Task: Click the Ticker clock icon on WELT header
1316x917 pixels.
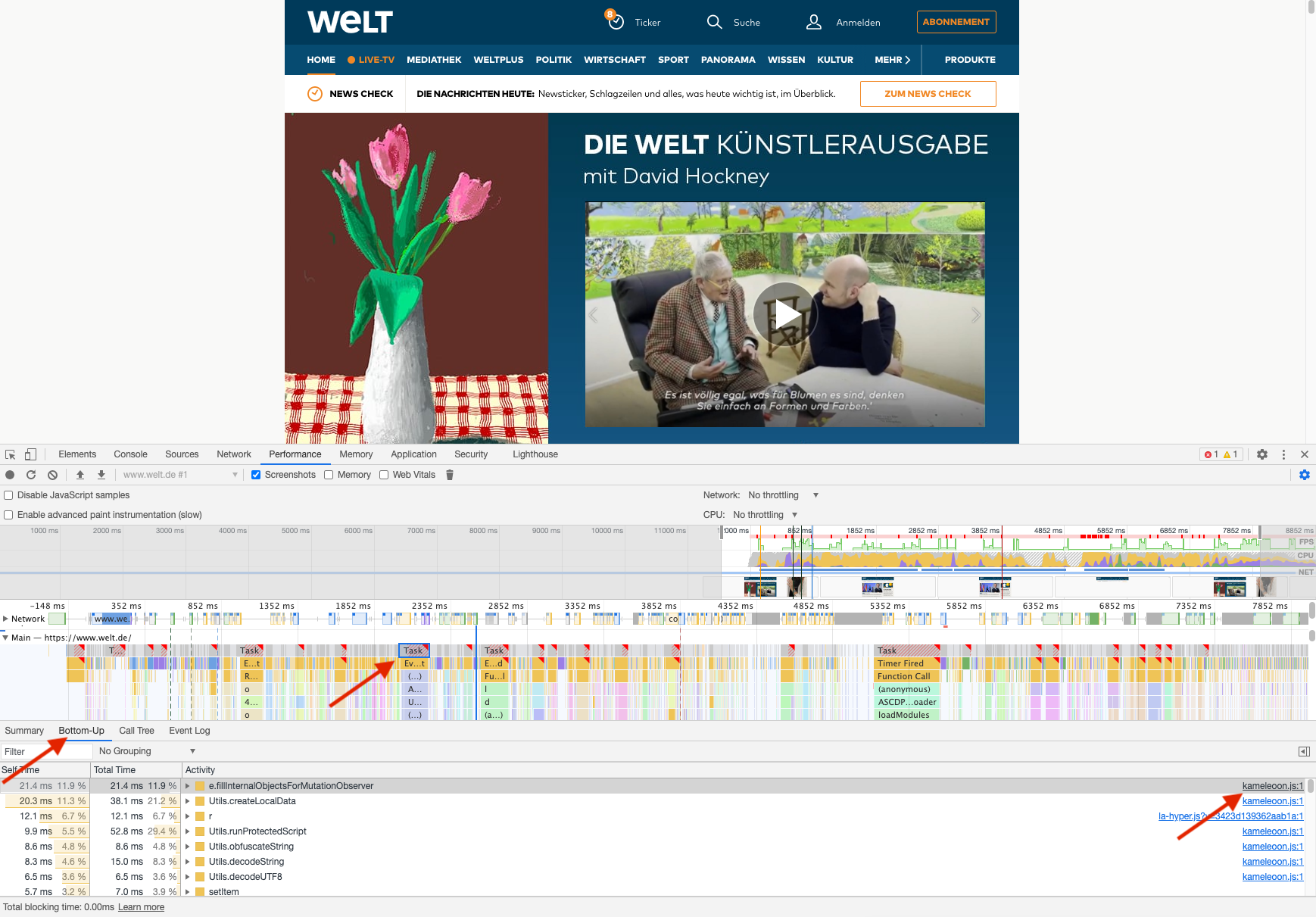Action: [616, 21]
